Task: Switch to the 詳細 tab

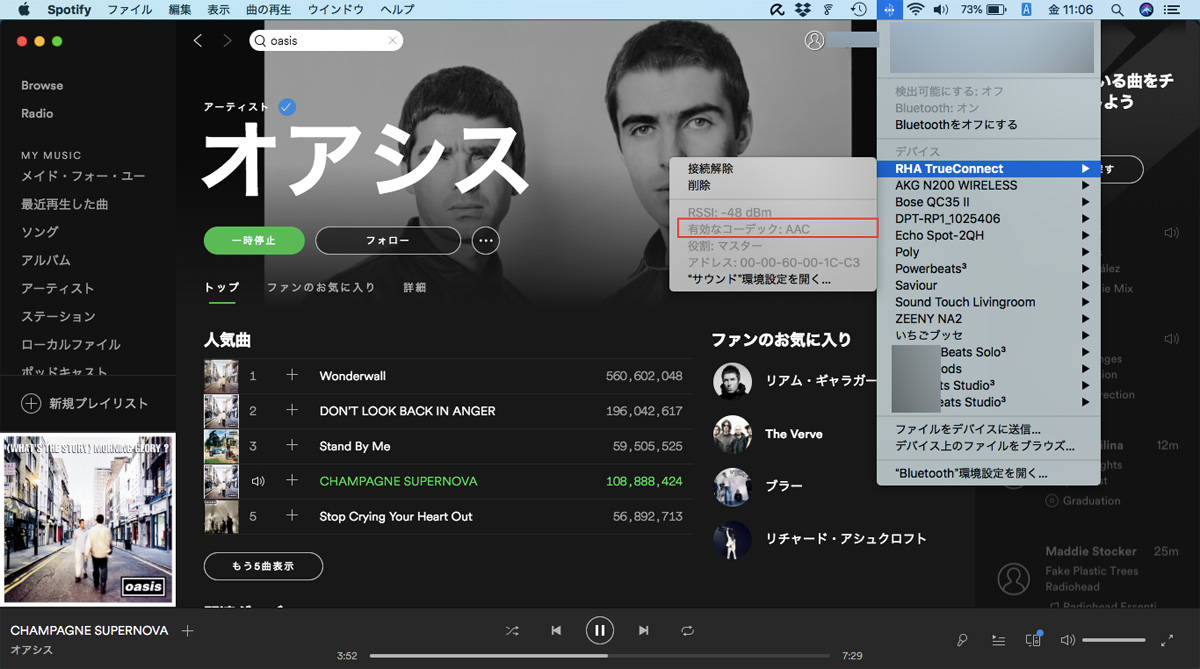Action: click(x=415, y=287)
